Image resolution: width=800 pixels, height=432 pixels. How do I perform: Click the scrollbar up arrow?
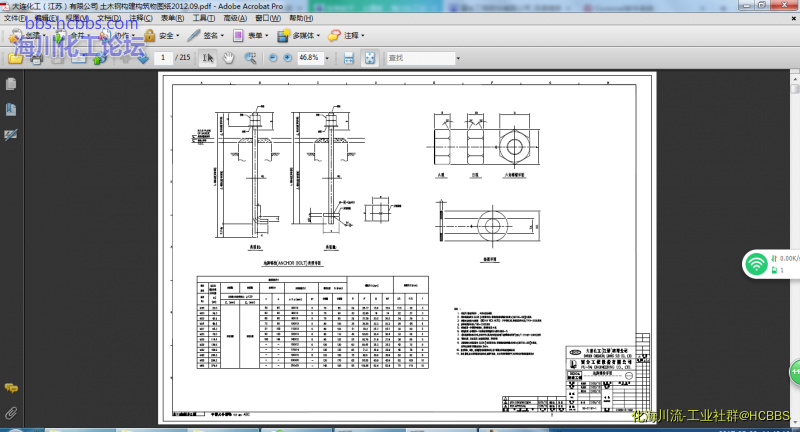(x=795, y=79)
